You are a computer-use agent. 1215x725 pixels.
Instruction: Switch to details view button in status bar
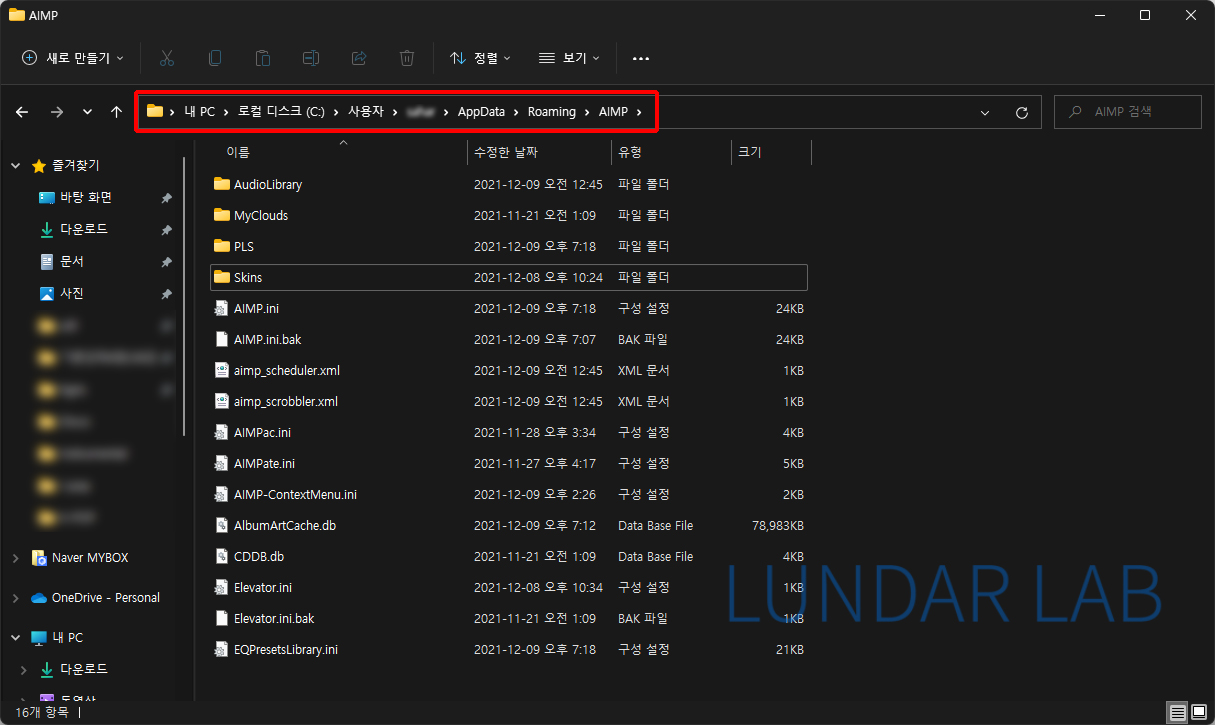pyautogui.click(x=1178, y=712)
